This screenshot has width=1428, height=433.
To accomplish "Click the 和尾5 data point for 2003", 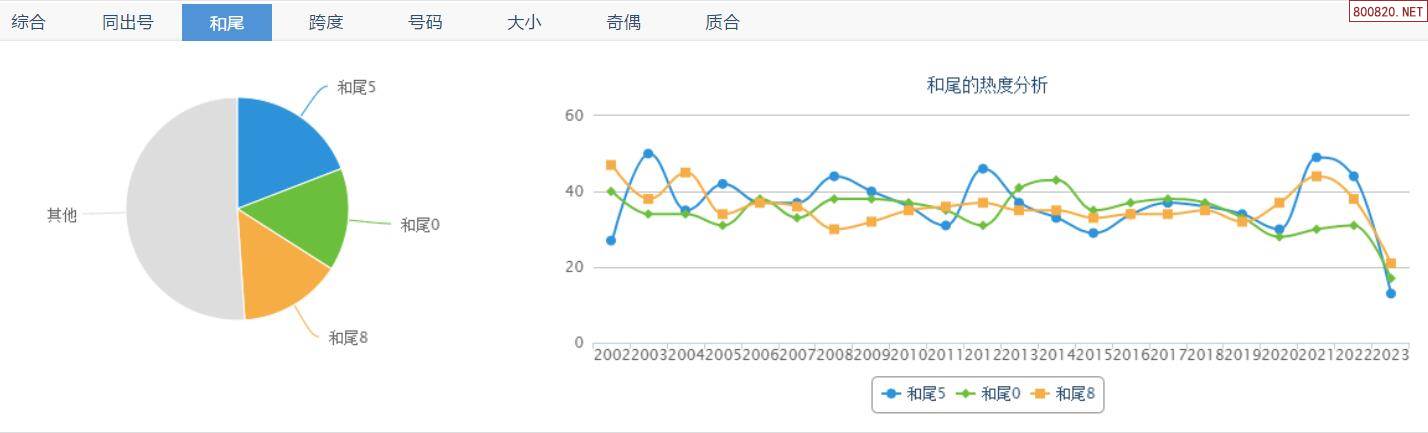I will click(648, 154).
